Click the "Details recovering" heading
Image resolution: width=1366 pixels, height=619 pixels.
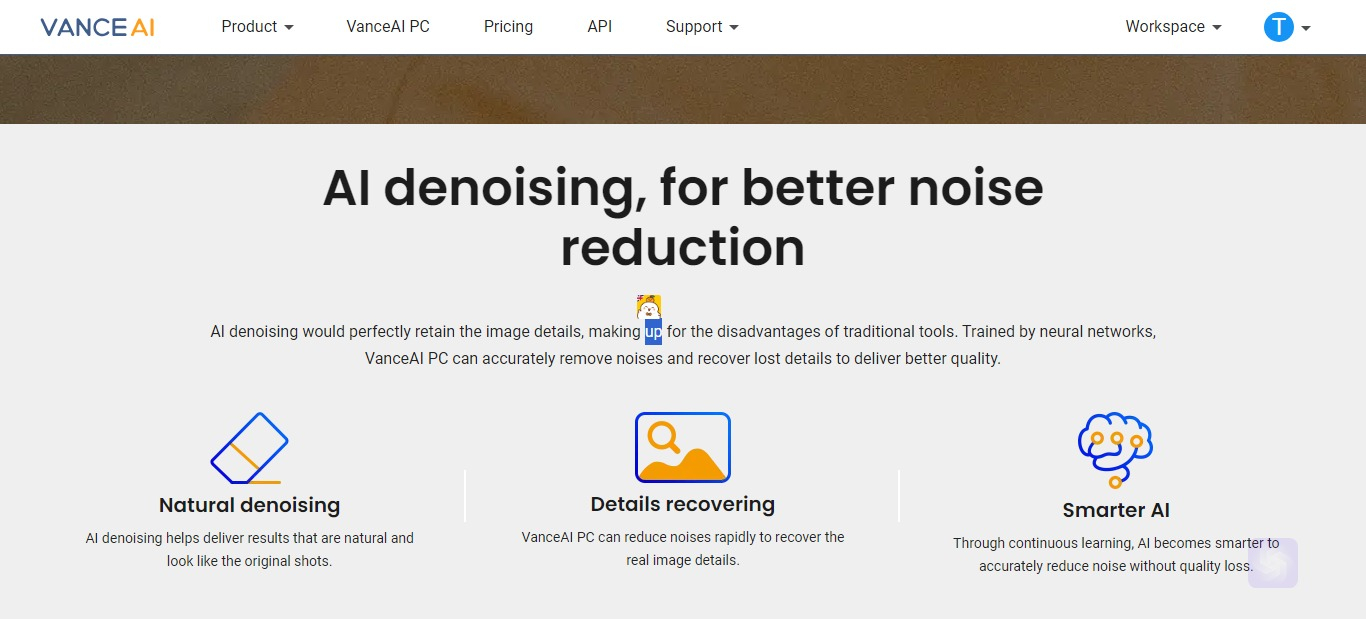click(x=683, y=504)
